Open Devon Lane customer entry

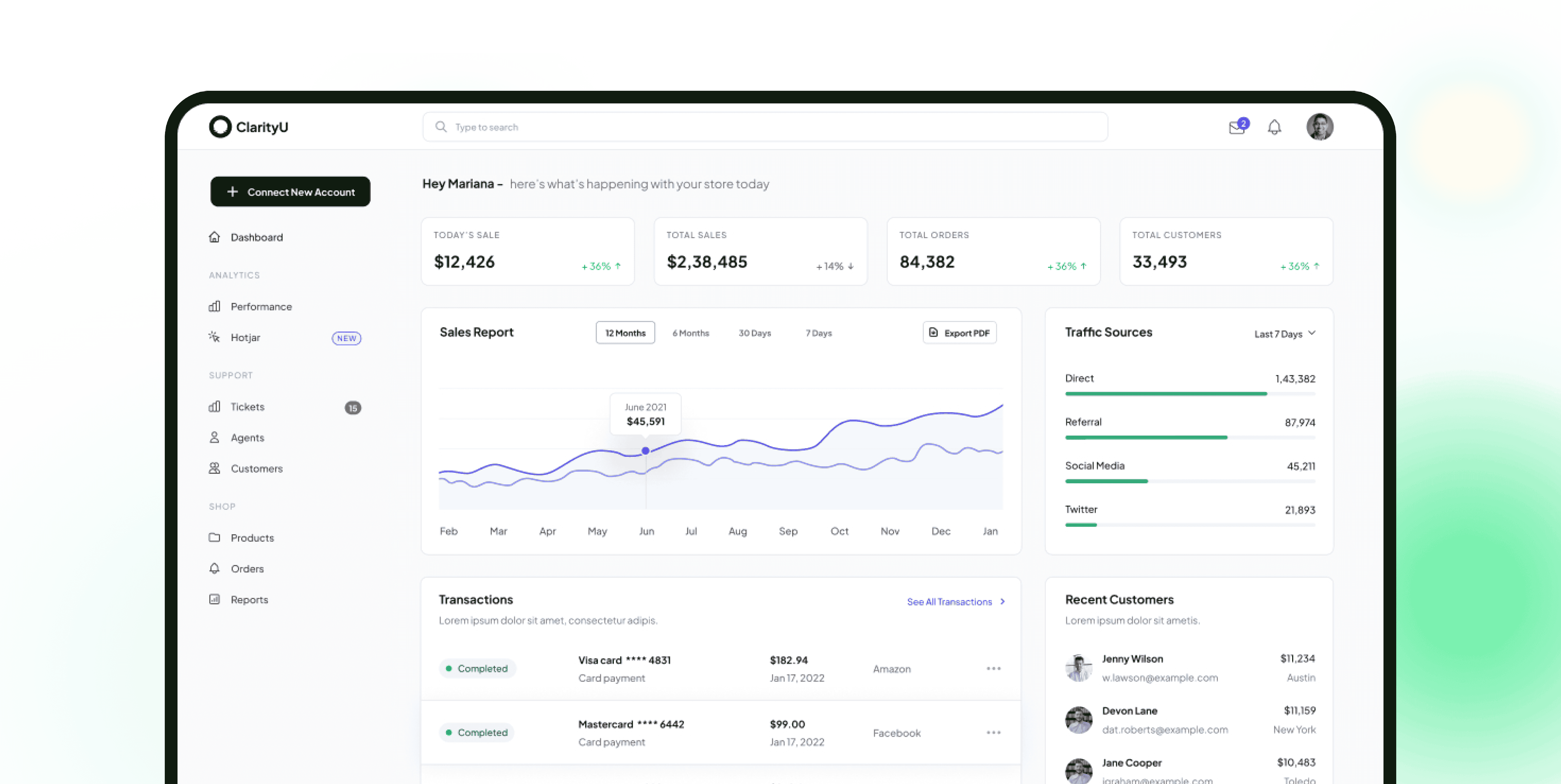pyautogui.click(x=1190, y=720)
